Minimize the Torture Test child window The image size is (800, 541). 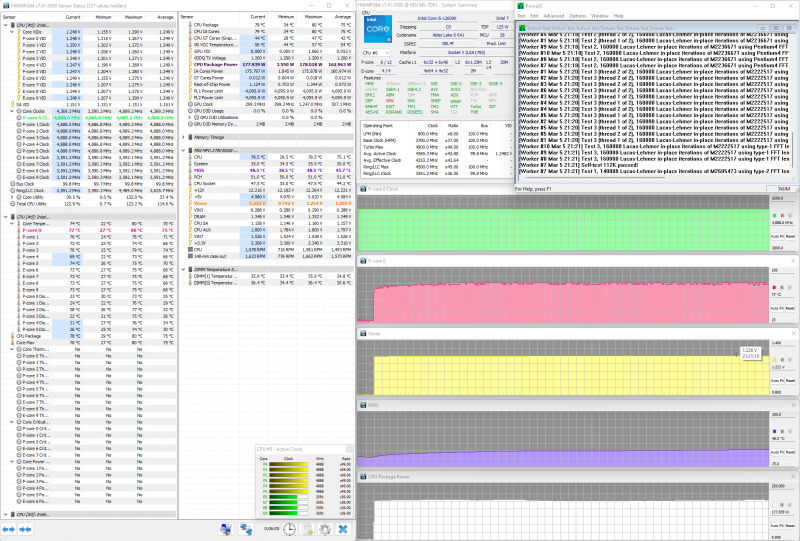tap(763, 28)
